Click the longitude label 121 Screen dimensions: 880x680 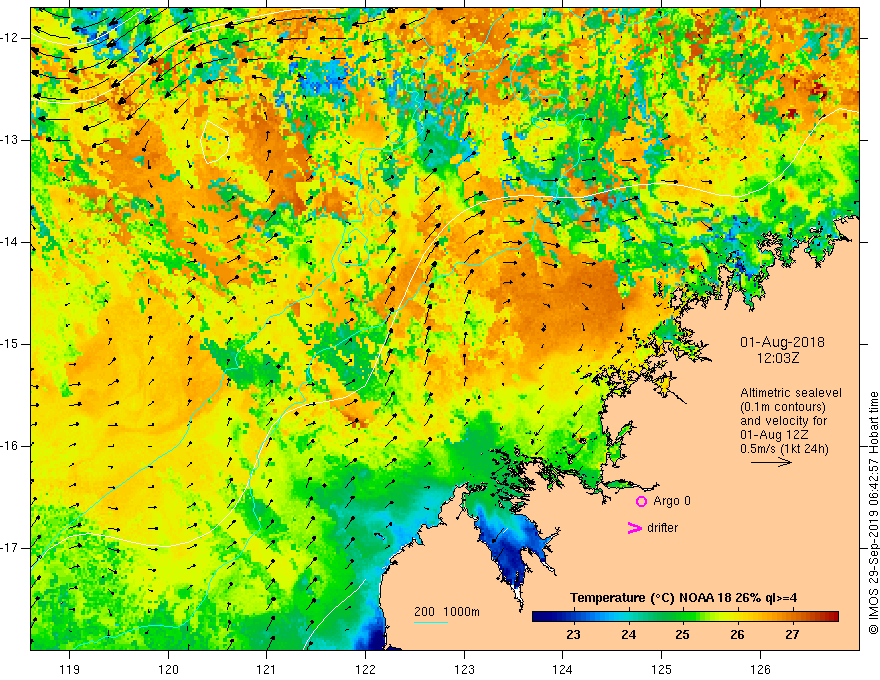[x=267, y=669]
